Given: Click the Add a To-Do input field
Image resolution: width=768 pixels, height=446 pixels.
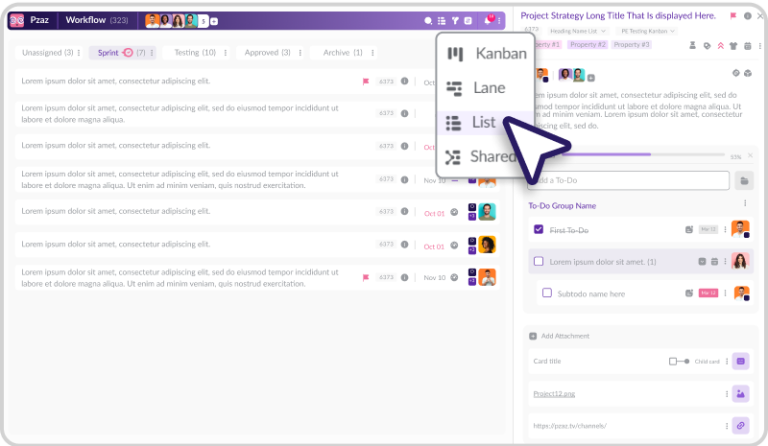Looking at the screenshot, I should coord(628,181).
